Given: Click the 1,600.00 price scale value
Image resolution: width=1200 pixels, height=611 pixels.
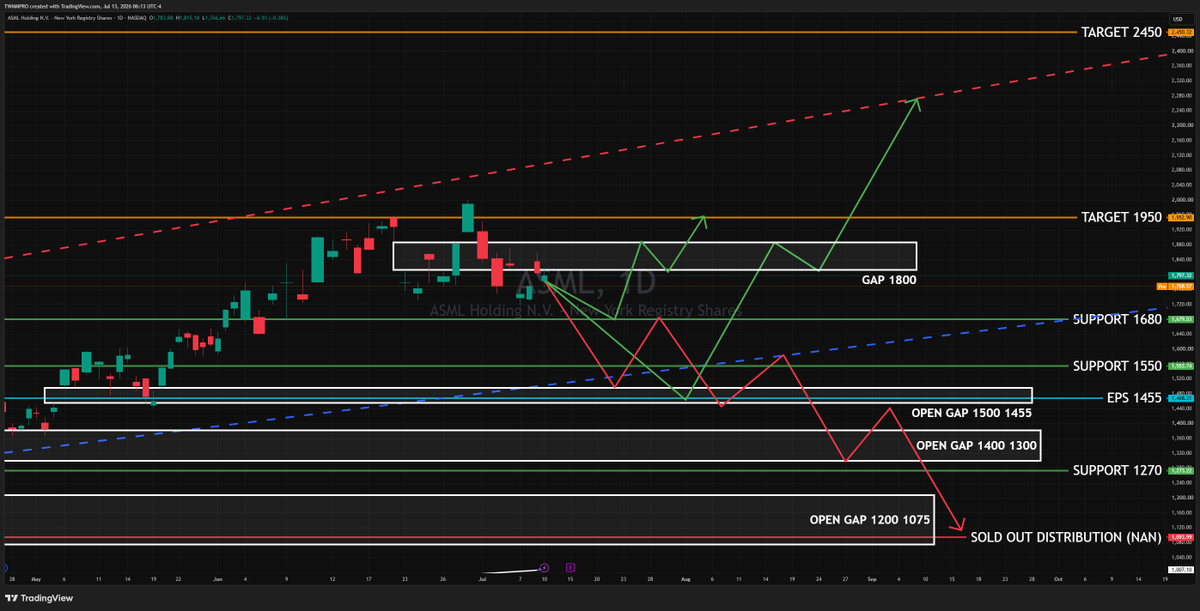Looking at the screenshot, I should click(1182, 349).
